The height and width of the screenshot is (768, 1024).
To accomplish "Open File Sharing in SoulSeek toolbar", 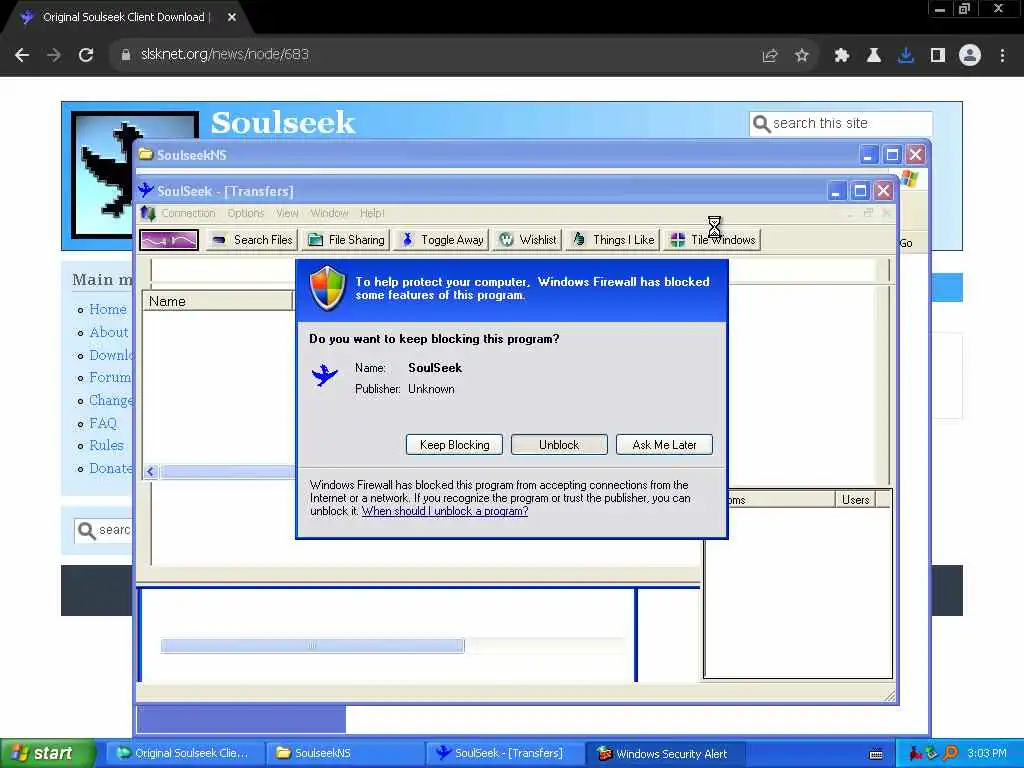I will click(347, 240).
